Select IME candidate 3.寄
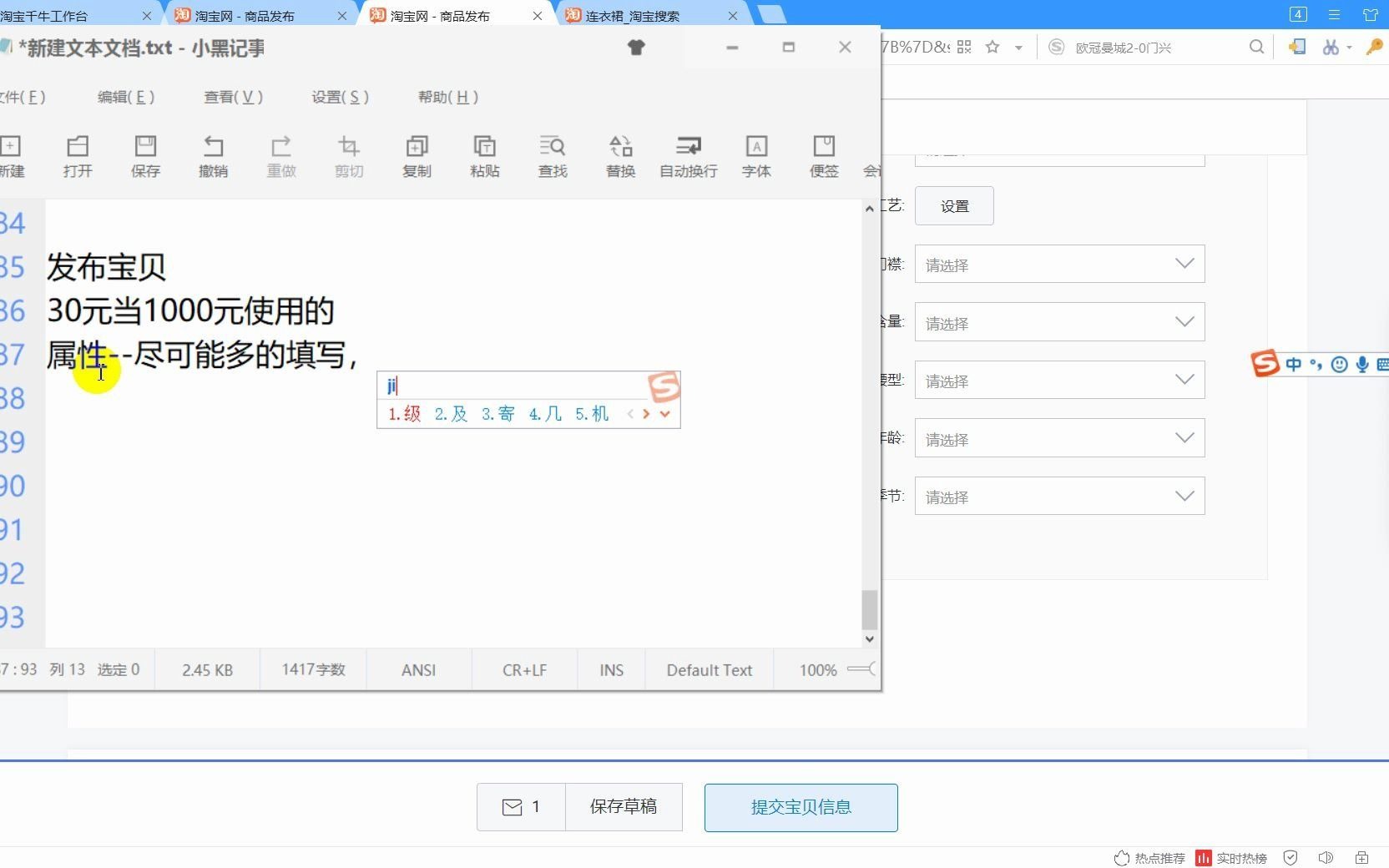The width and height of the screenshot is (1389, 868). click(498, 414)
